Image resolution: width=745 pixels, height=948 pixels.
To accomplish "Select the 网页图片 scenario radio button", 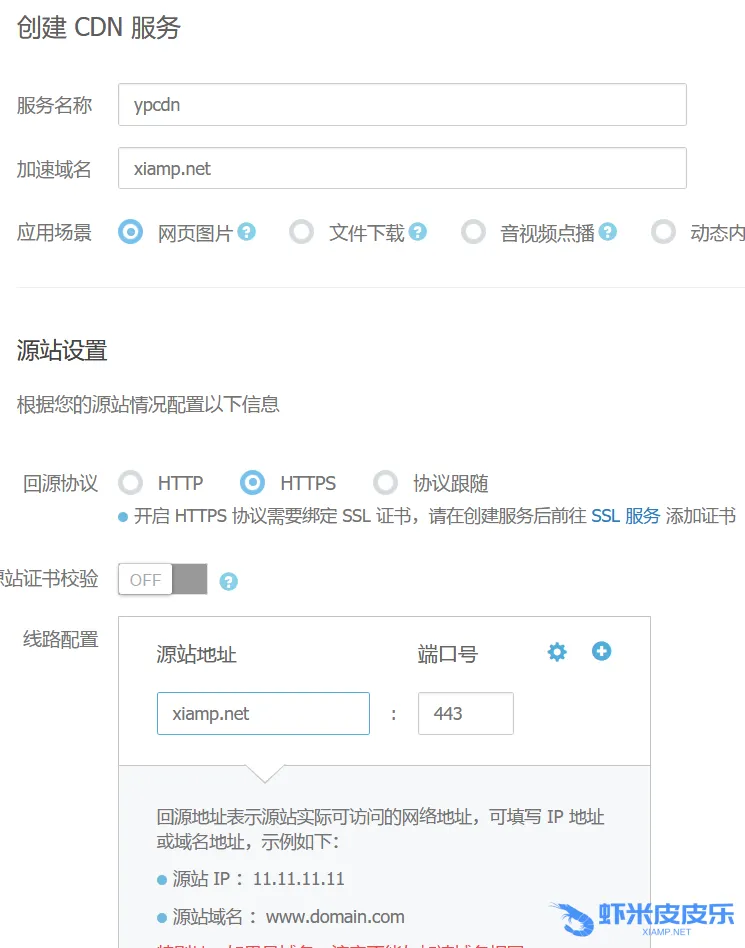I will (130, 232).
